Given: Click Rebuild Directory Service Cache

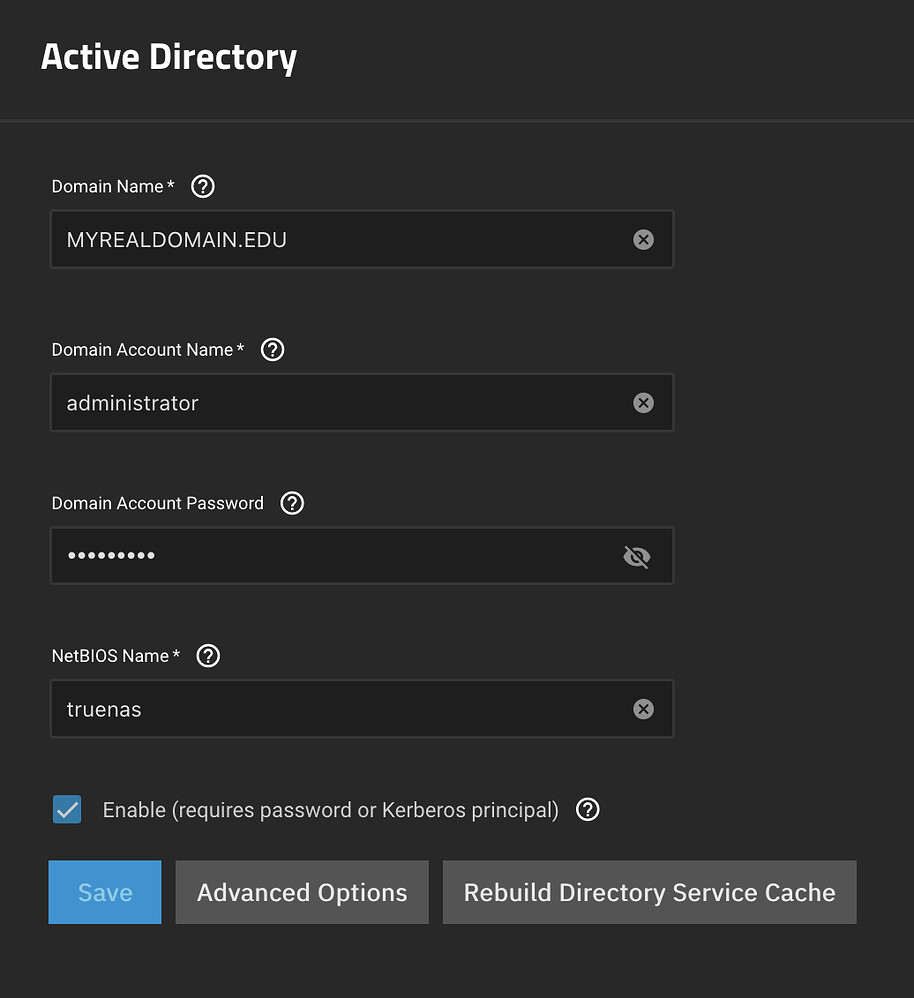Looking at the screenshot, I should coord(649,892).
